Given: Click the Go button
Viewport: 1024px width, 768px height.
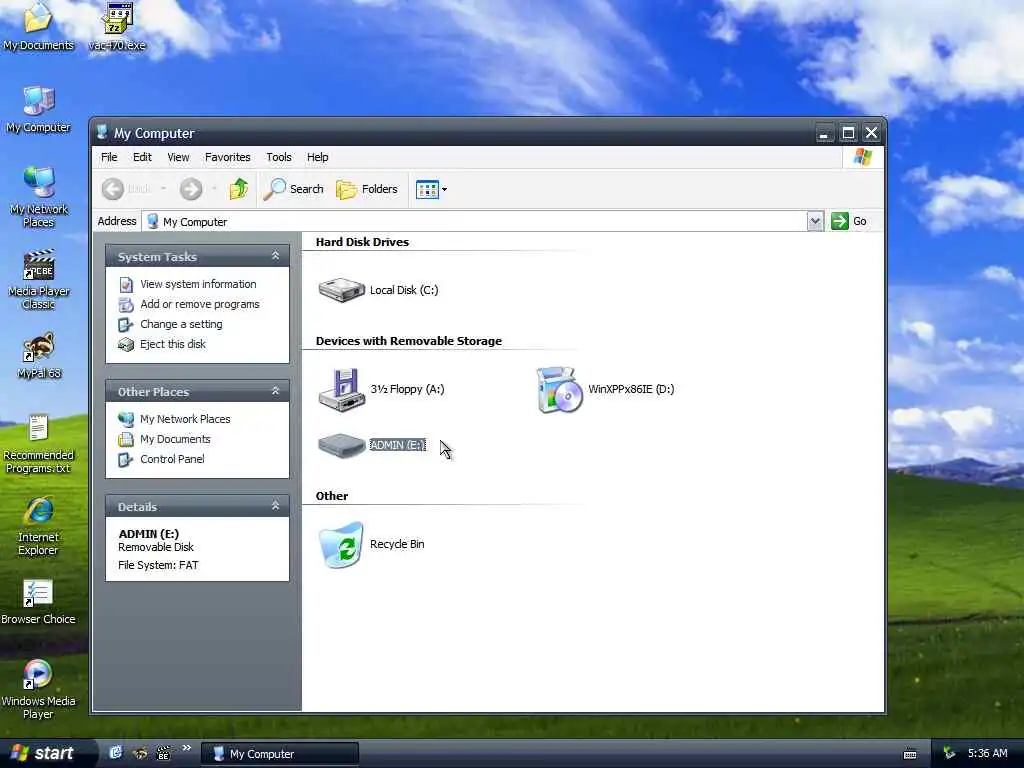Looking at the screenshot, I should pyautogui.click(x=849, y=221).
